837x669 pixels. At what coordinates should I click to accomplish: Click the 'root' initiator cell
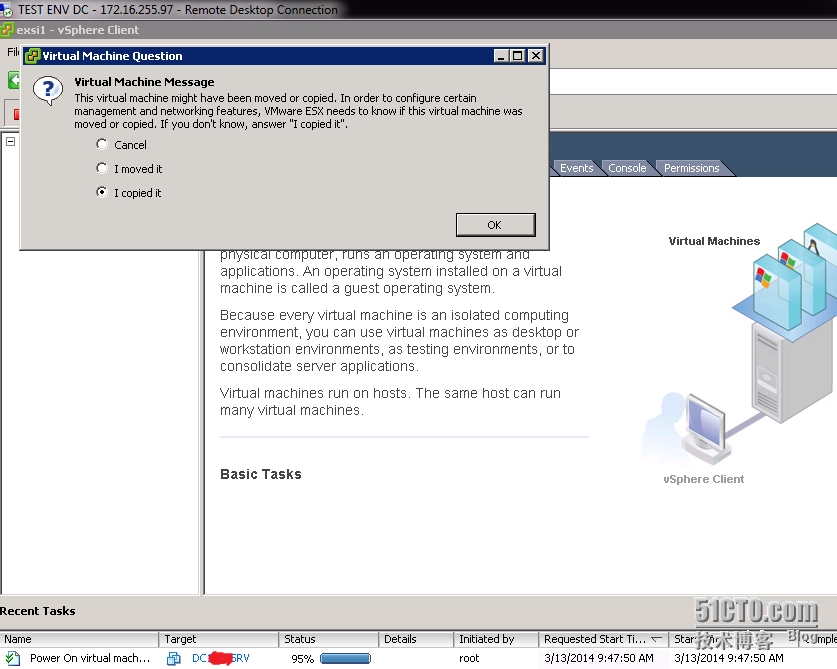click(x=469, y=658)
